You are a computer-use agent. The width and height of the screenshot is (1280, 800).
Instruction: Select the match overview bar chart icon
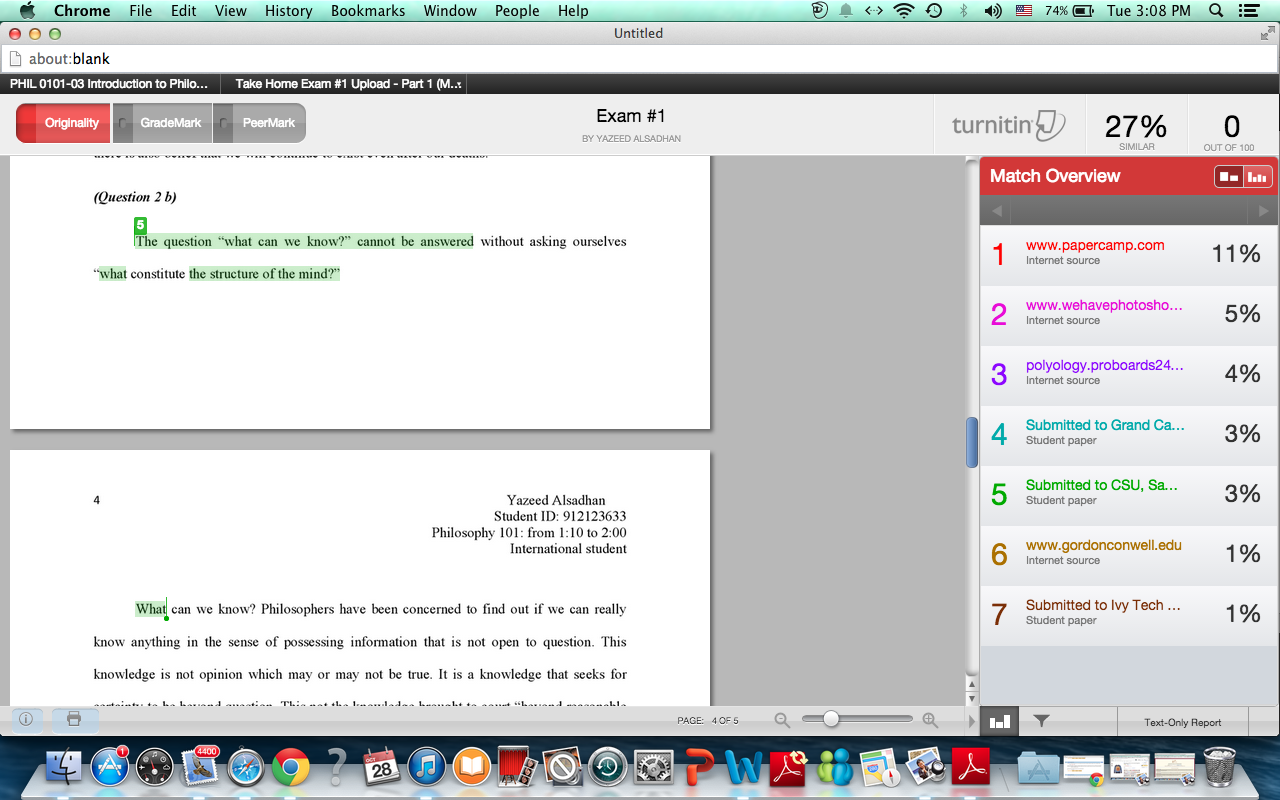(x=999, y=720)
